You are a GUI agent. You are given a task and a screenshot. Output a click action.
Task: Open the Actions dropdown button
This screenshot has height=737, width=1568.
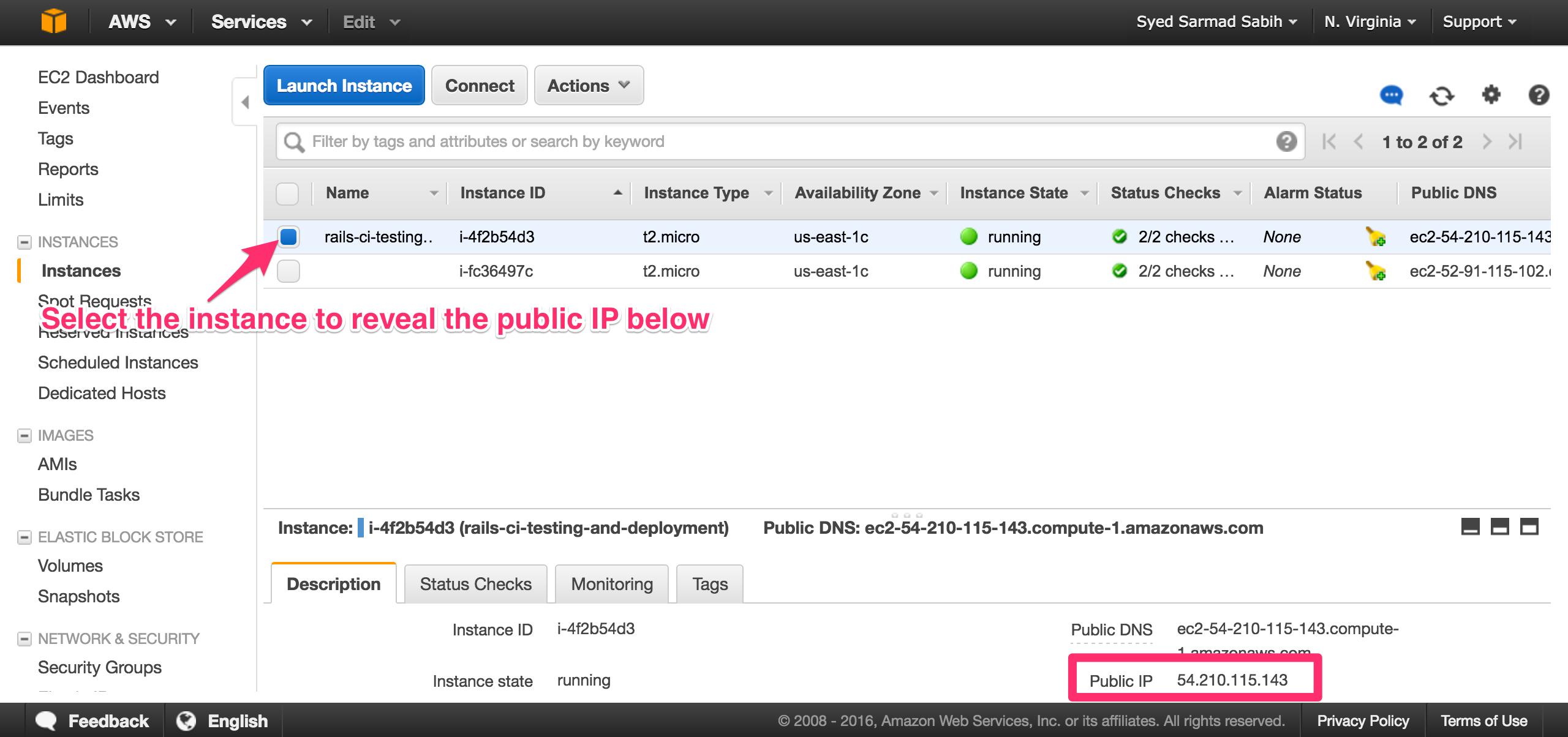[589, 85]
